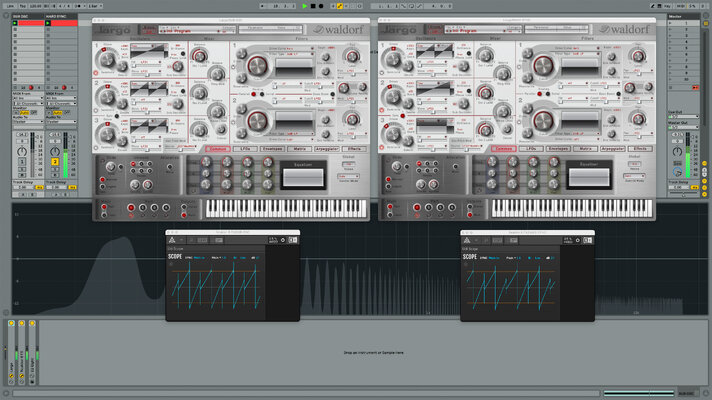Click right Largo Filter 1 cutoff knob
712x400 pixels.
(x=543, y=65)
